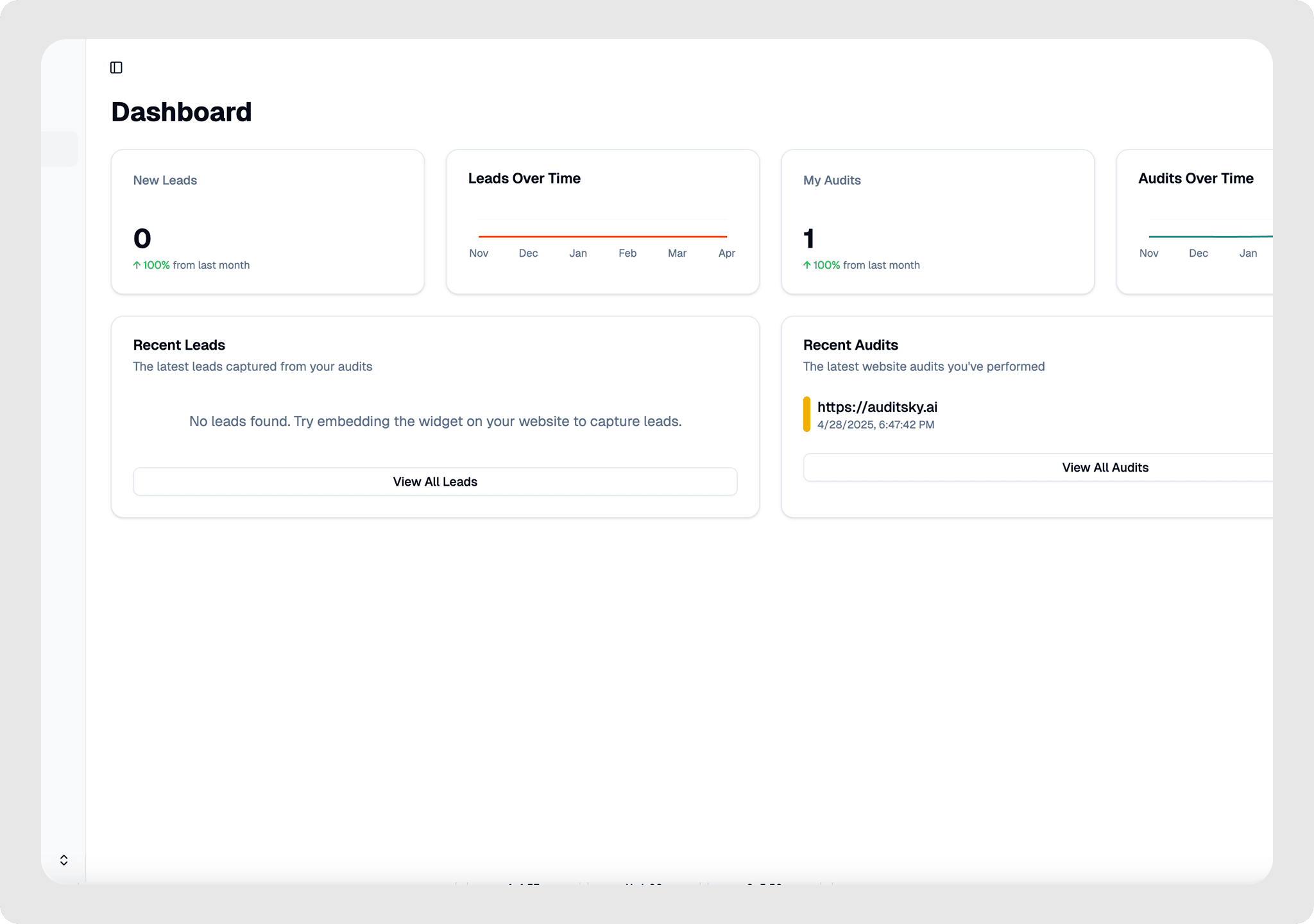Viewport: 1314px width, 924px height.
Task: Expand the up-down chevron in sidebar footer
Action: [x=64, y=860]
